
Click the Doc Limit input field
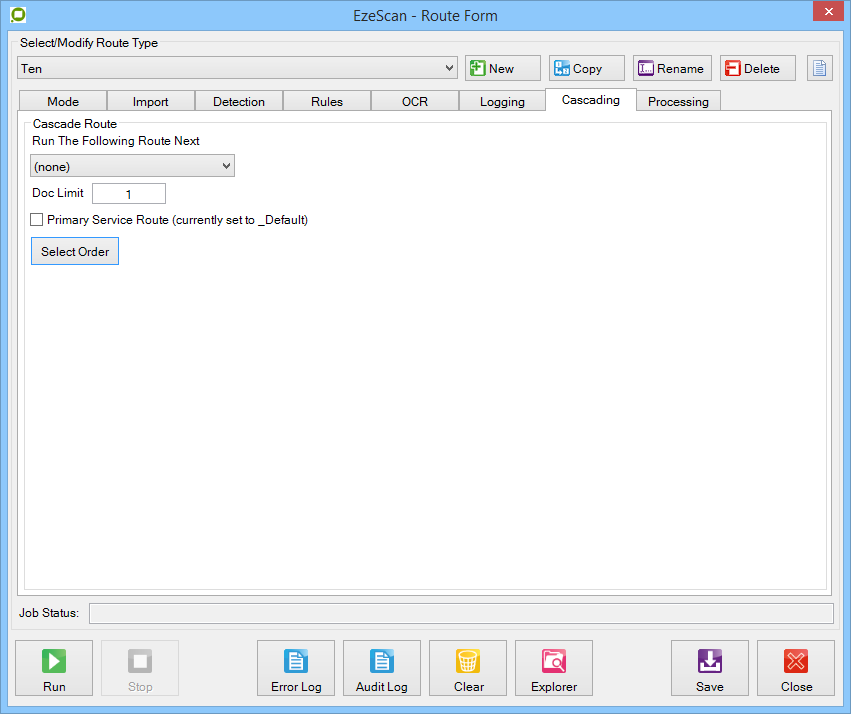click(128, 194)
